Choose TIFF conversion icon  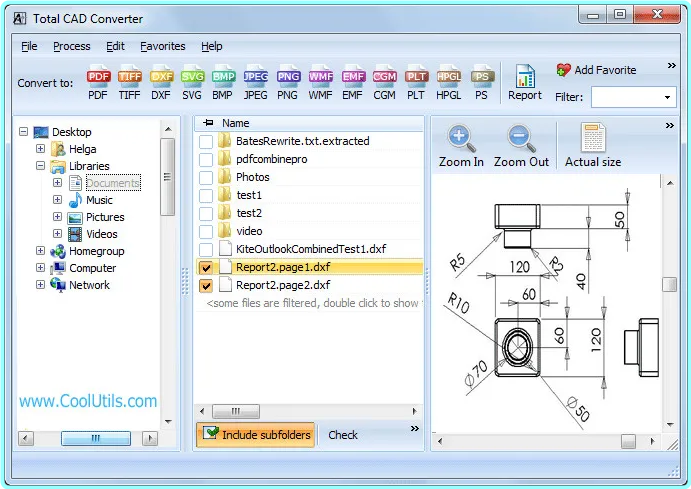point(130,84)
